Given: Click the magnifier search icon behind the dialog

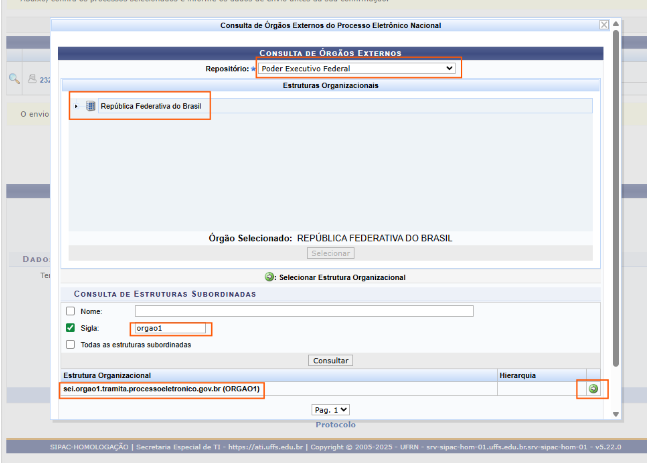Looking at the screenshot, I should point(14,78).
